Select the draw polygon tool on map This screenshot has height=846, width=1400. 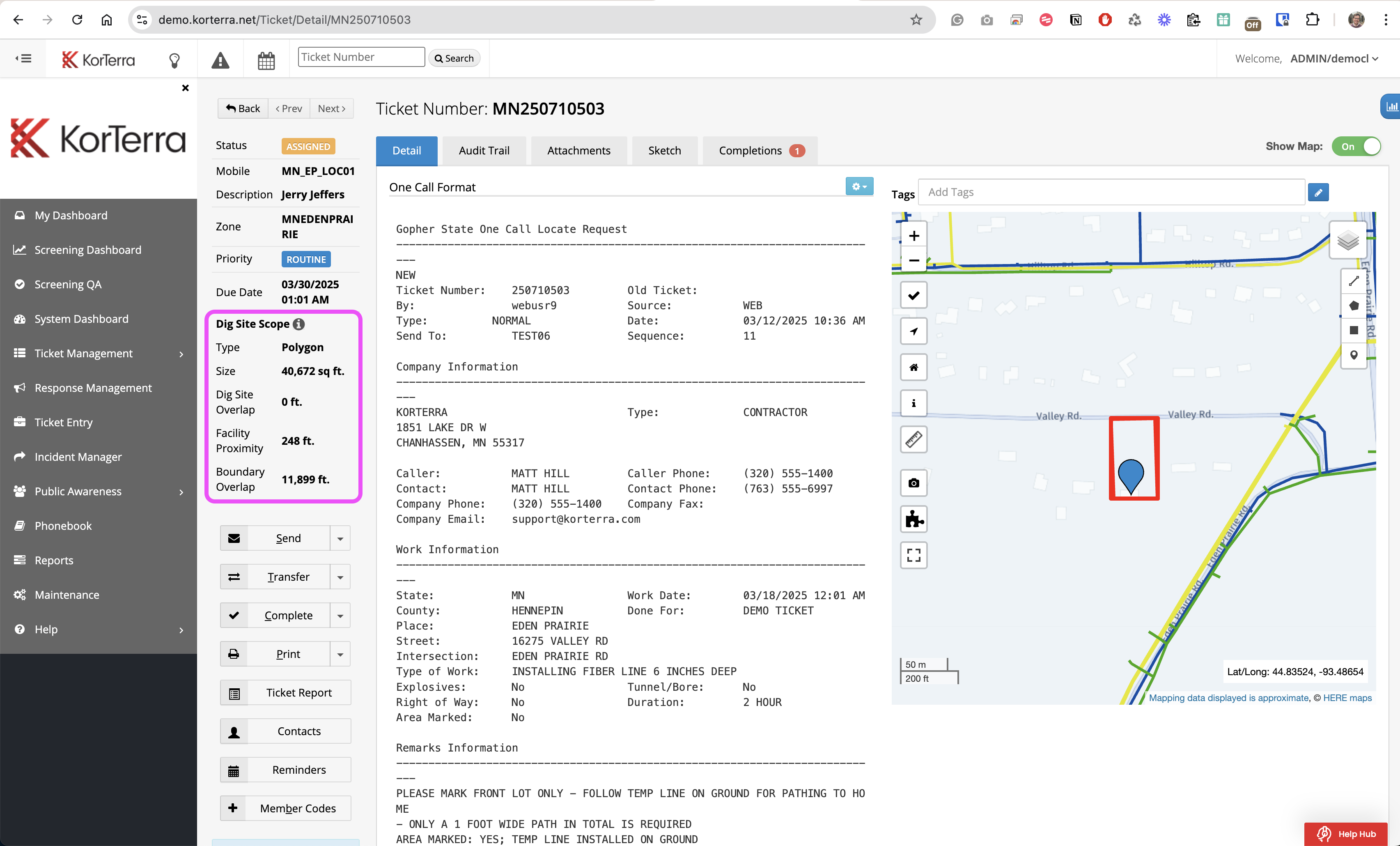click(x=1354, y=306)
